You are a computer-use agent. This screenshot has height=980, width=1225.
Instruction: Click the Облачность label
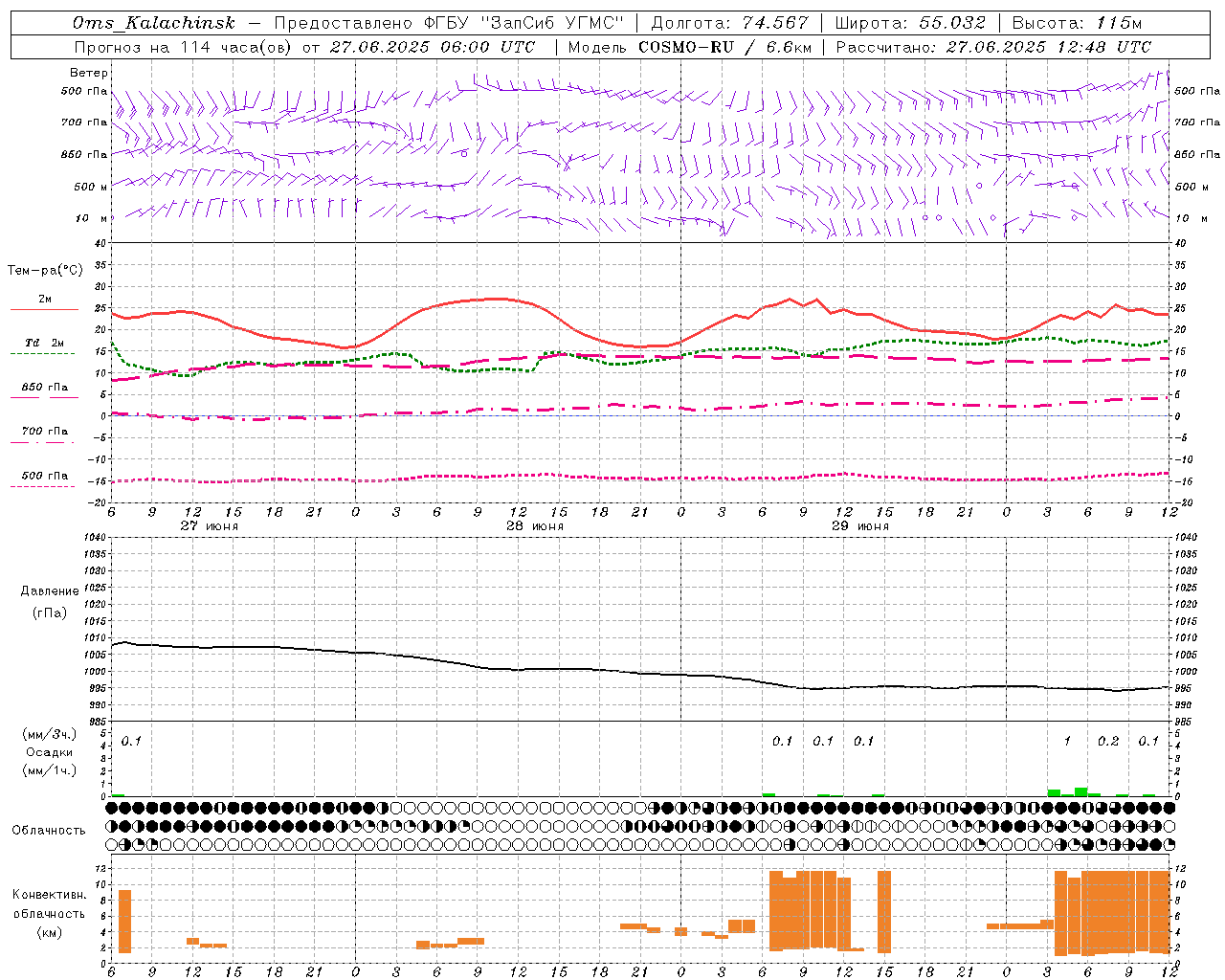(48, 831)
